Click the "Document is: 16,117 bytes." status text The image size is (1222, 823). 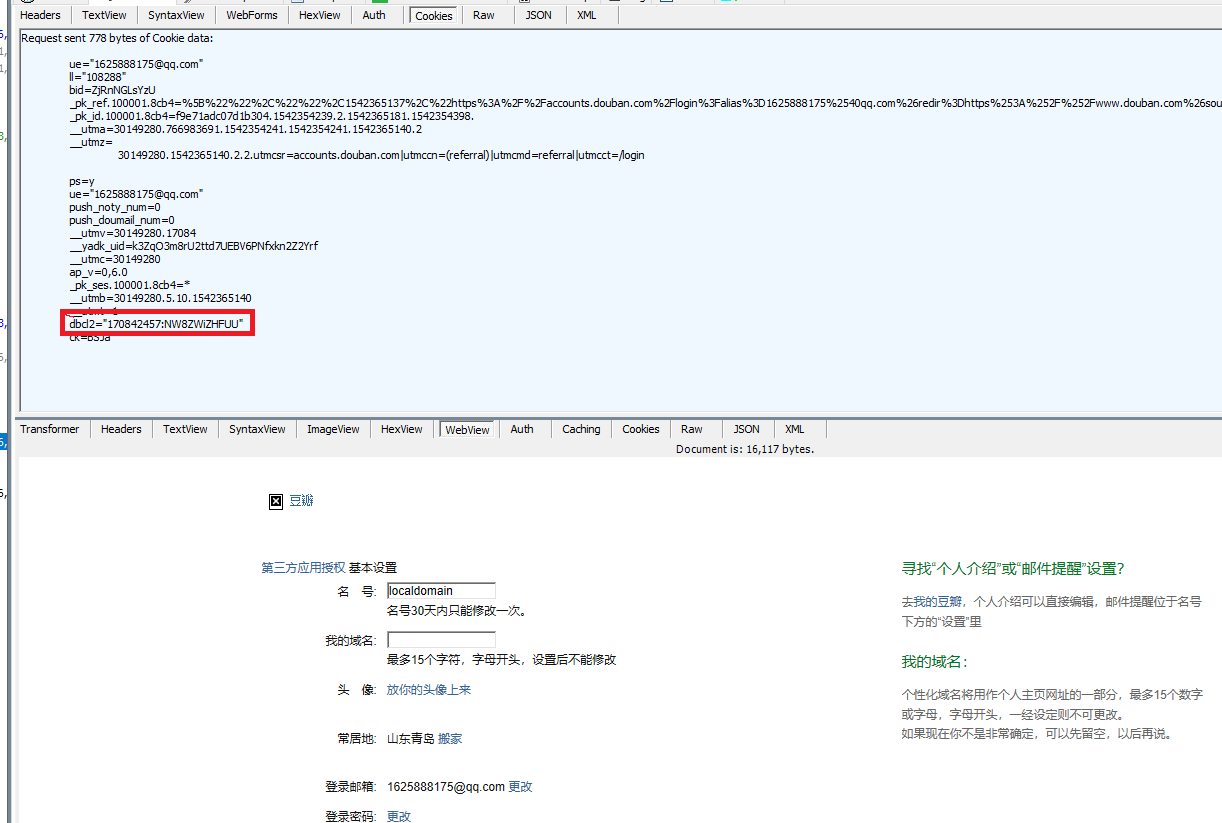pos(745,449)
